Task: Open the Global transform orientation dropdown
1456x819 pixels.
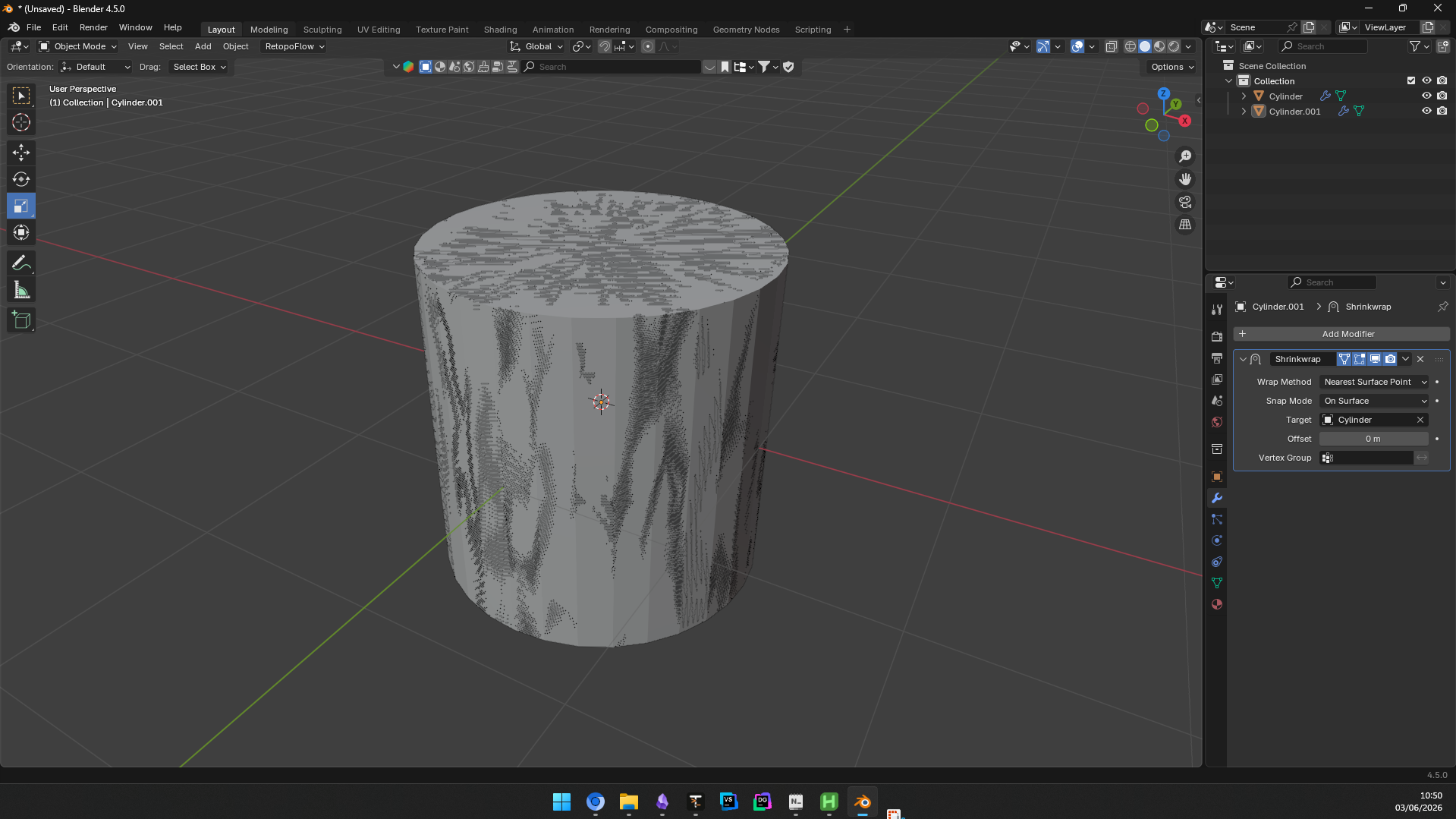Action: 536,46
